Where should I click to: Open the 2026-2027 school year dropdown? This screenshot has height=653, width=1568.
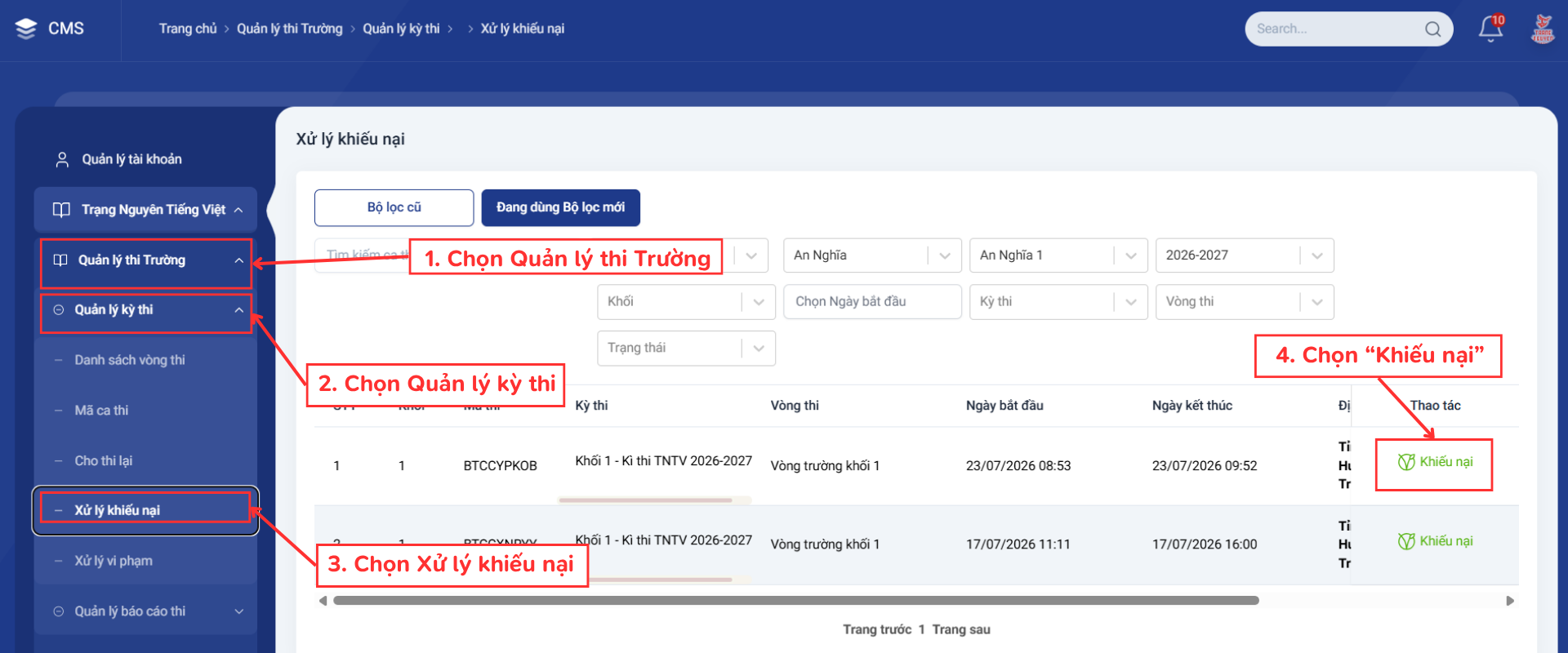[1245, 255]
